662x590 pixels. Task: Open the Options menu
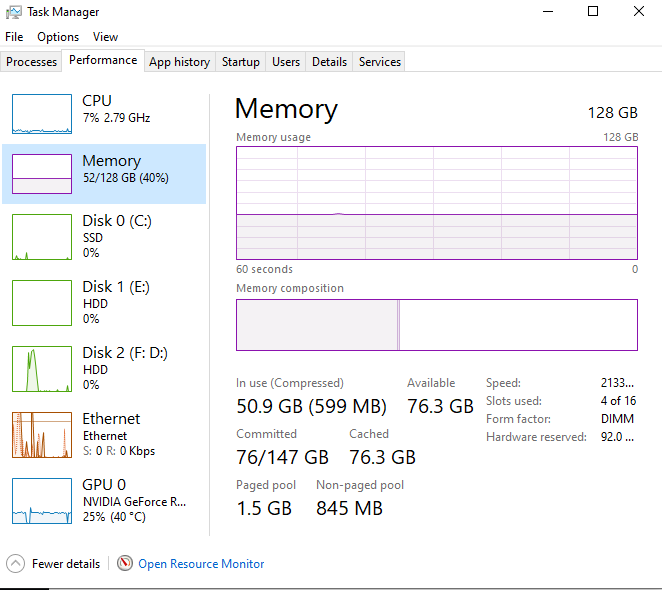[x=58, y=37]
